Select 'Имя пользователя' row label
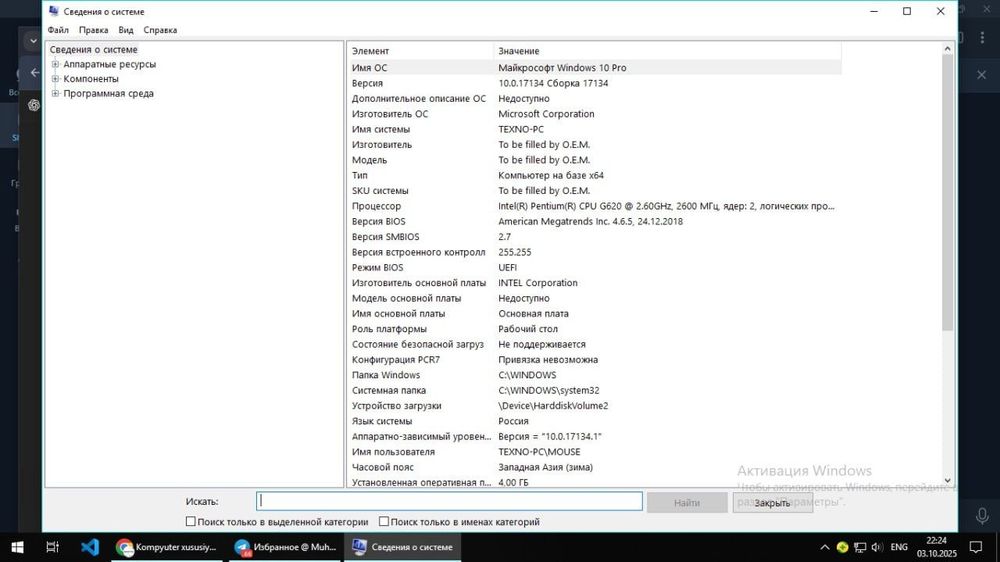The height and width of the screenshot is (562, 1000). point(393,452)
